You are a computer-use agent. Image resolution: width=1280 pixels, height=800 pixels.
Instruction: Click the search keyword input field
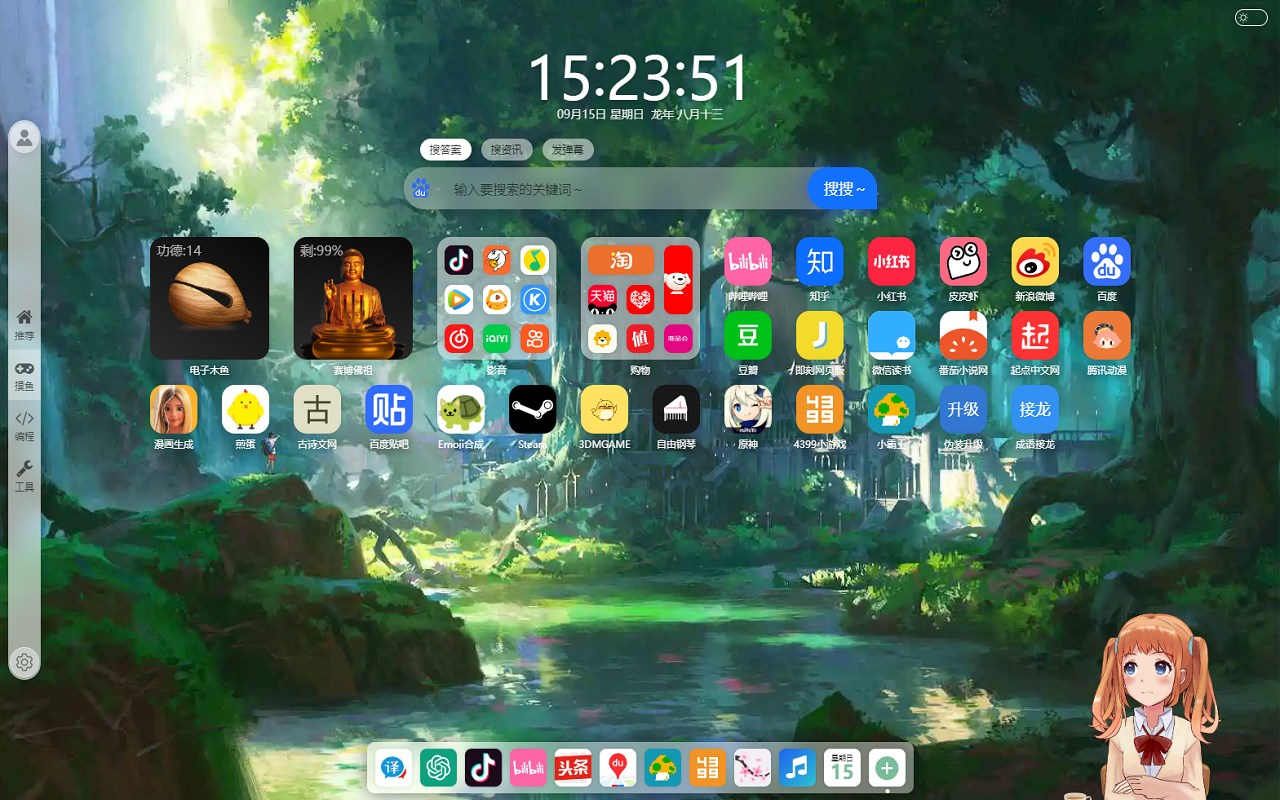(623, 188)
